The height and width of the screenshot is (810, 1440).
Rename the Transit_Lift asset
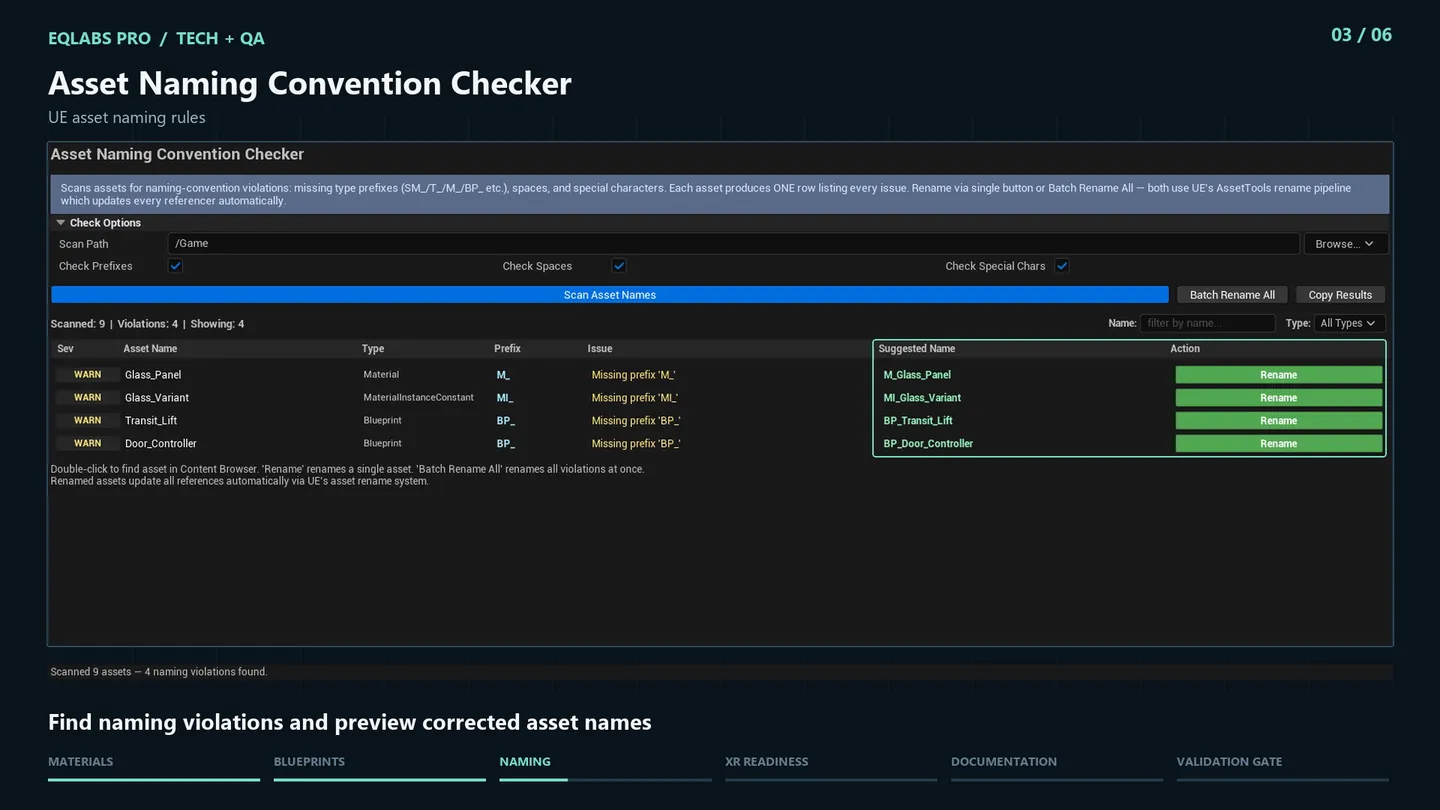1278,421
